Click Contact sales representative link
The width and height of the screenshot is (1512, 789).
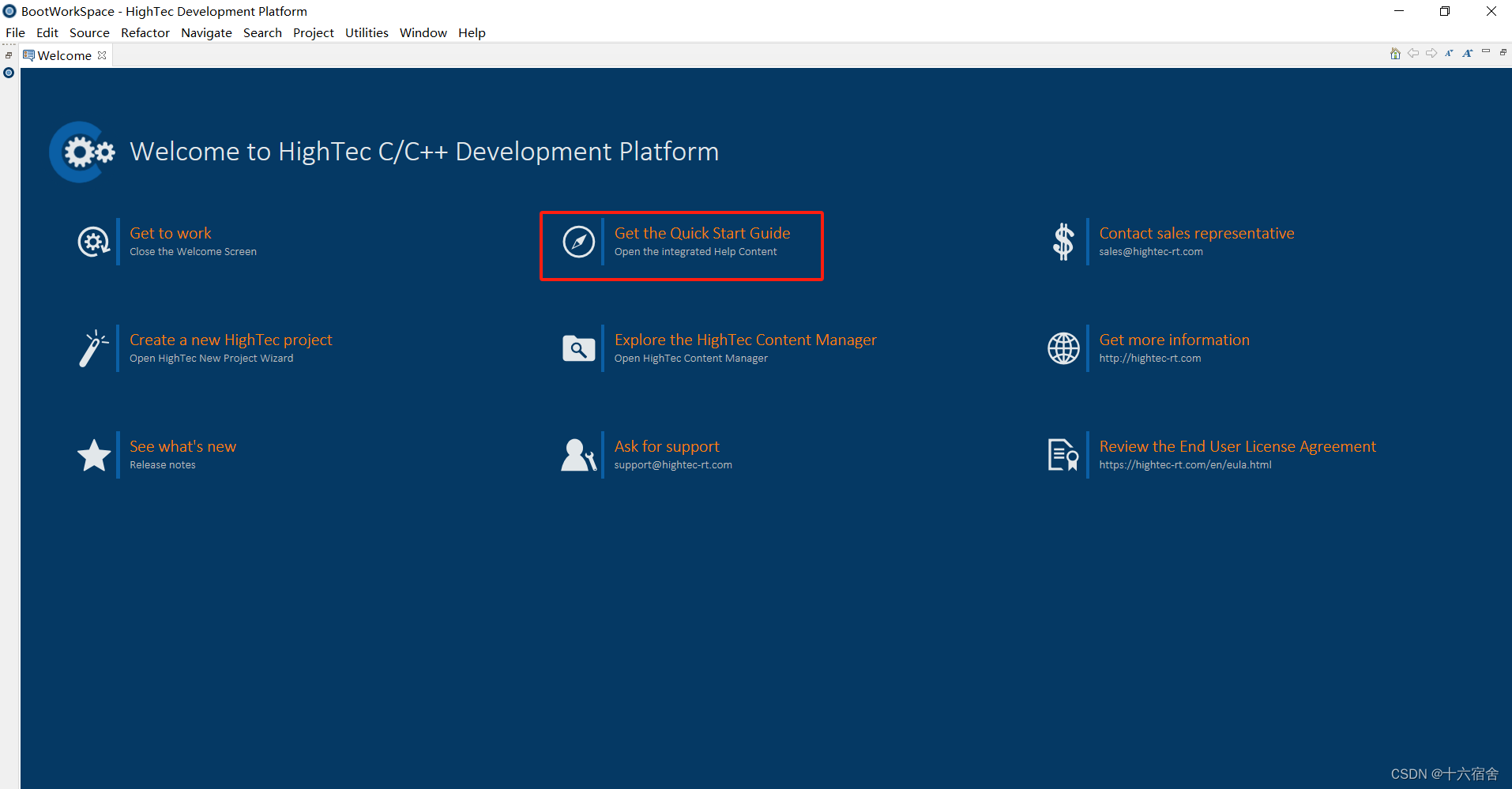click(1197, 233)
